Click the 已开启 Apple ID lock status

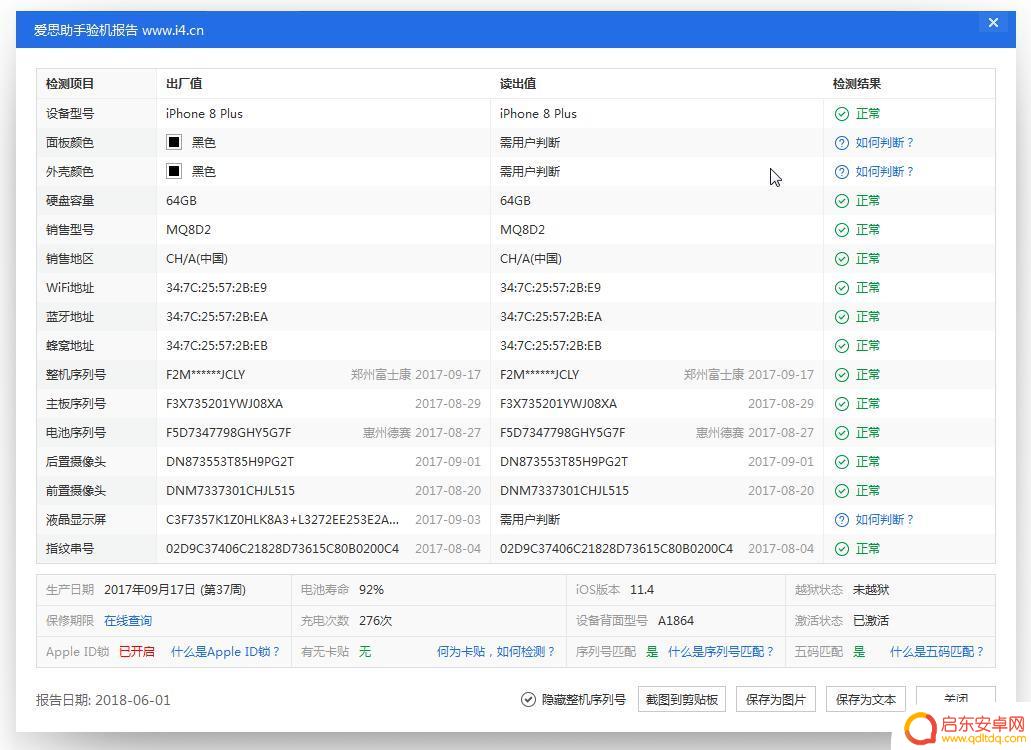[136, 651]
